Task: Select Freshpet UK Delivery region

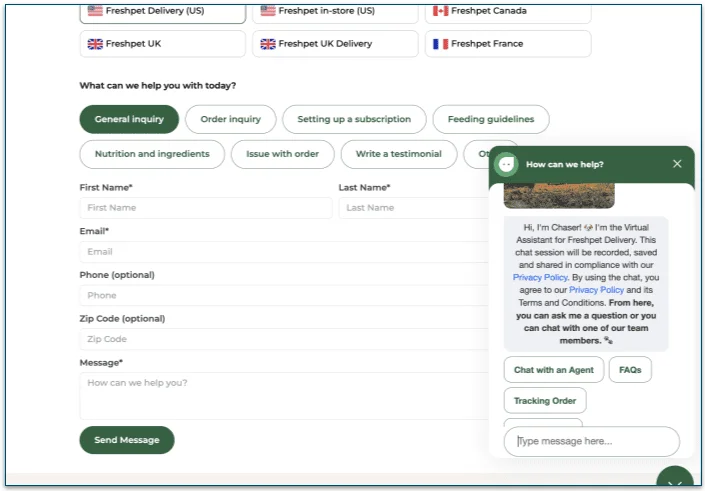Action: 335,44
